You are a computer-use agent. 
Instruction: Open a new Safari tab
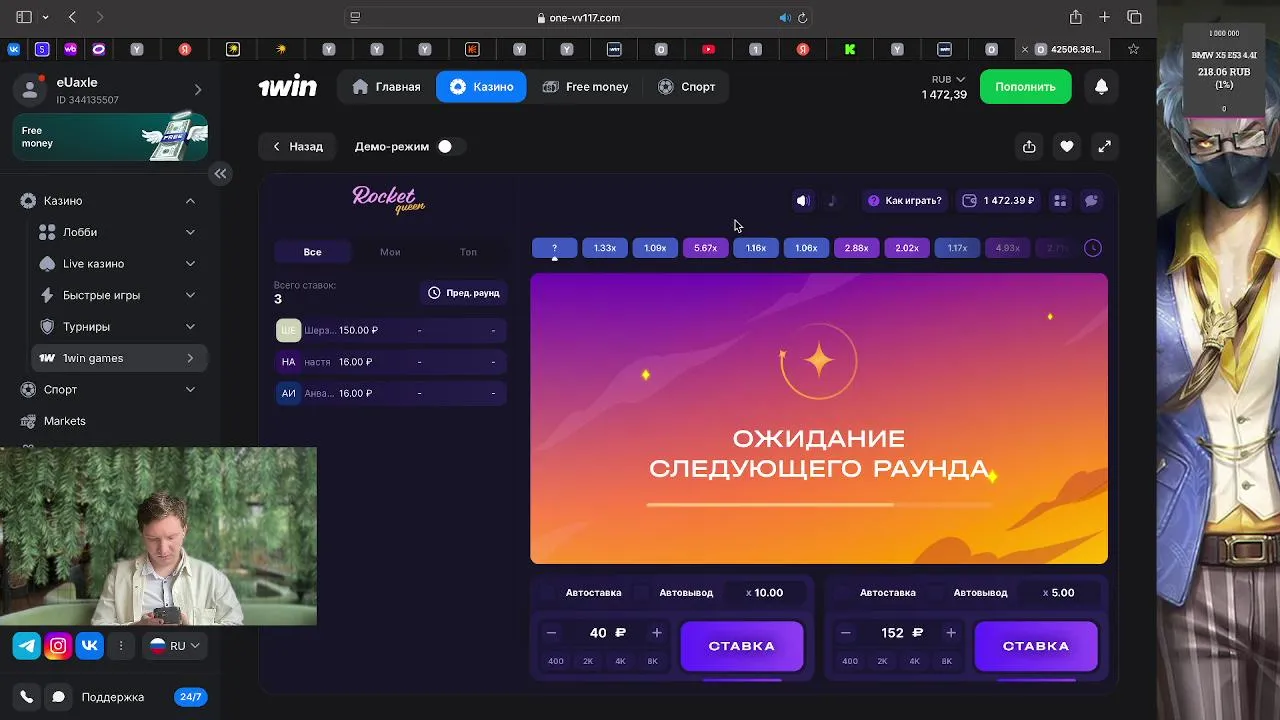pos(1104,17)
